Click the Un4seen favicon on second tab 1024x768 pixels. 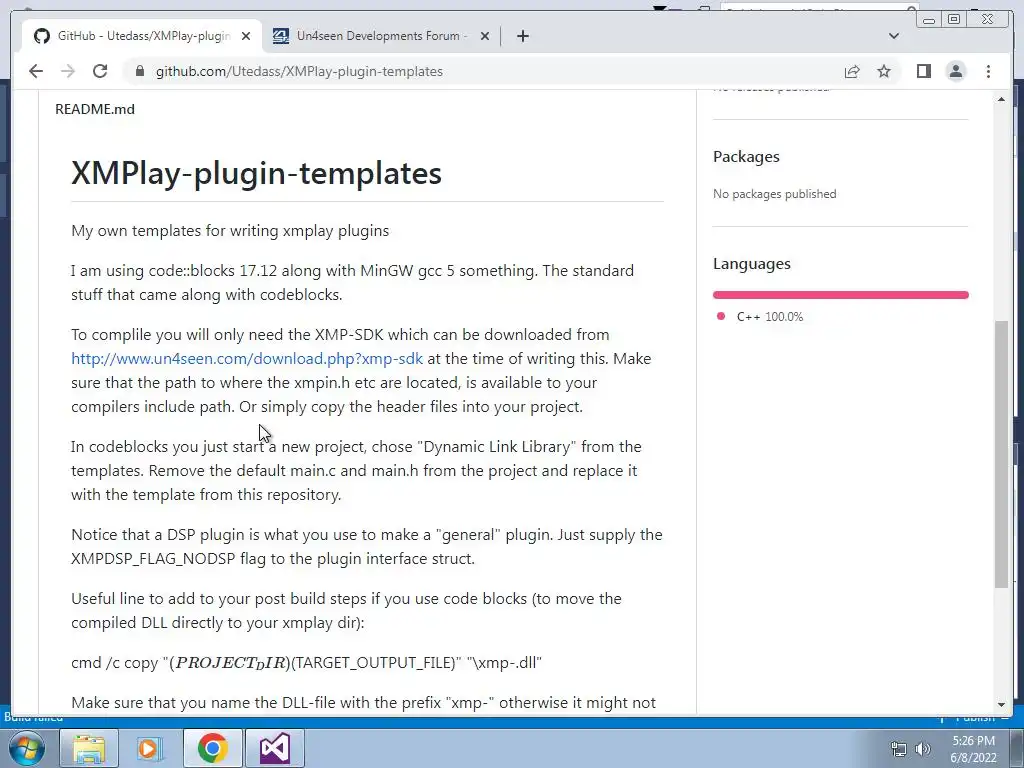pyautogui.click(x=281, y=36)
